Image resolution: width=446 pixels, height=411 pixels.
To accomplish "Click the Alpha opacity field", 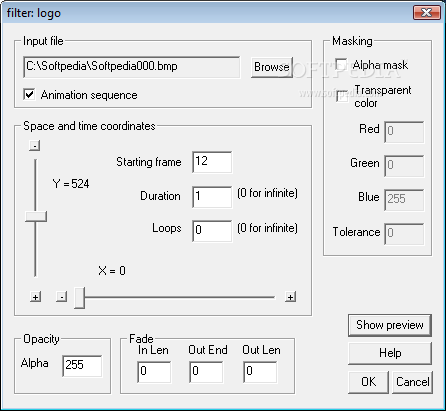I will (x=82, y=366).
